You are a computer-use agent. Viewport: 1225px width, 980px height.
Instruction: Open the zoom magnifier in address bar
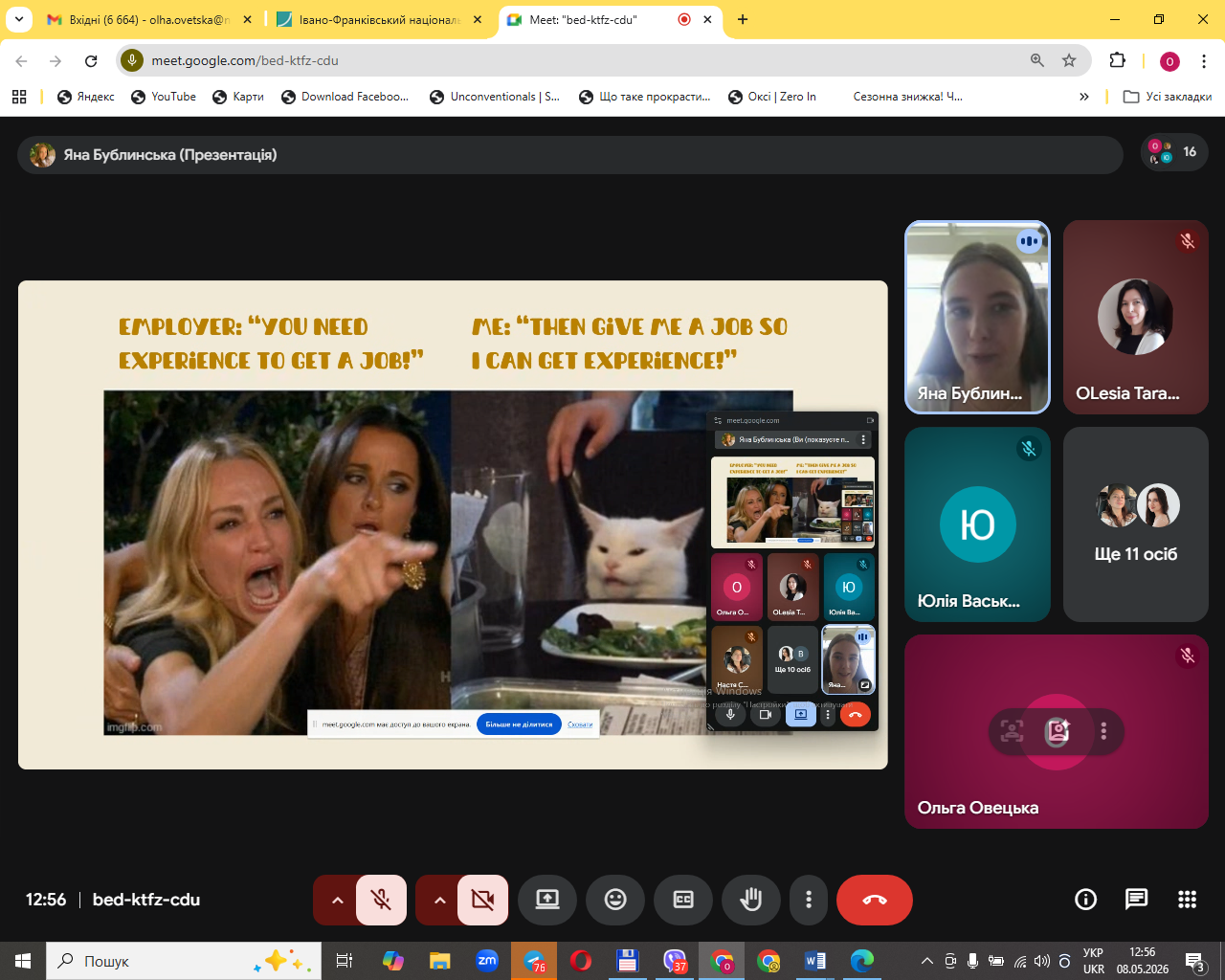1036,60
